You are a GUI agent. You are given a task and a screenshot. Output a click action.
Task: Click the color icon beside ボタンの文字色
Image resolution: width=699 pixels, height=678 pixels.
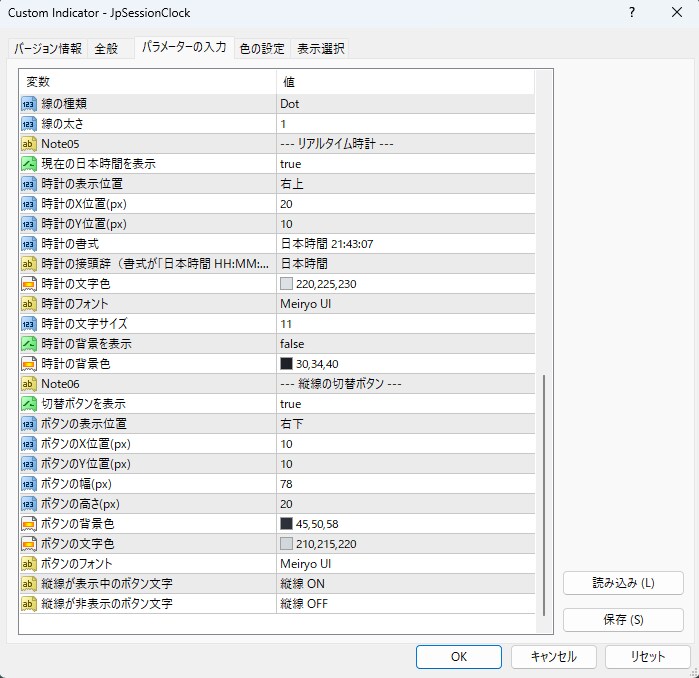(29, 544)
